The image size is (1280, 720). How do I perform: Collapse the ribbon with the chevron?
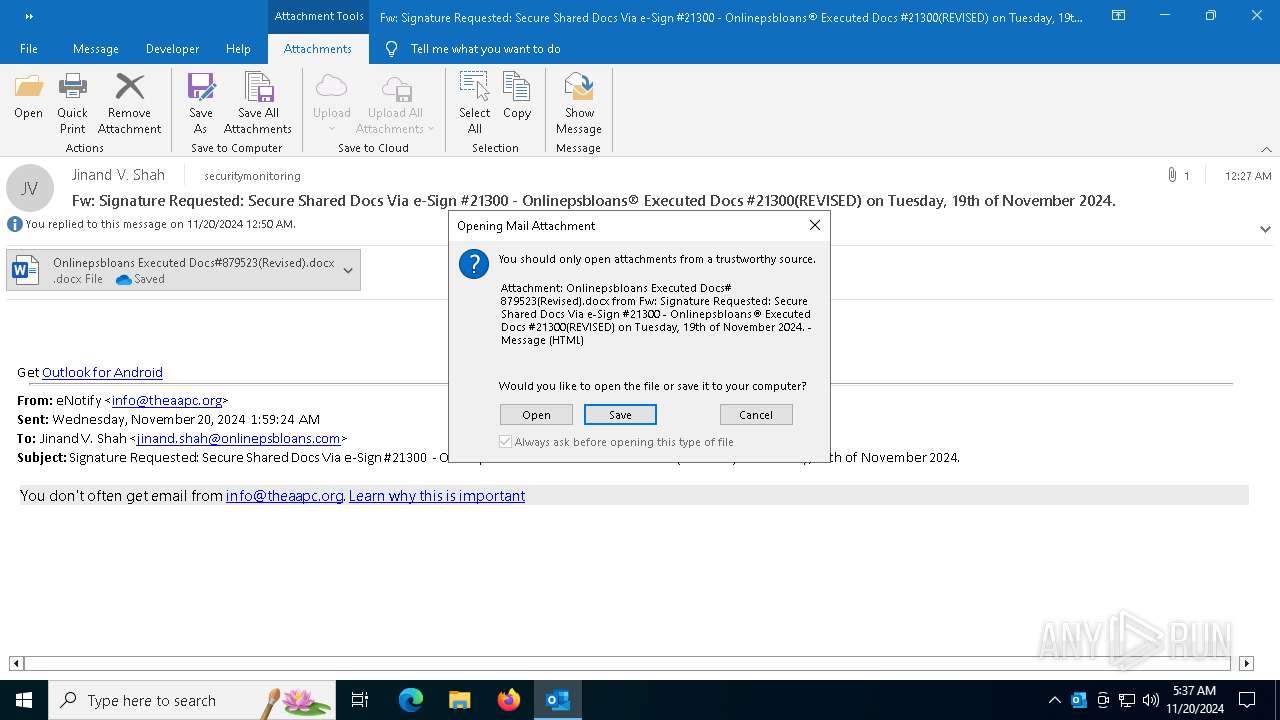click(x=1266, y=149)
